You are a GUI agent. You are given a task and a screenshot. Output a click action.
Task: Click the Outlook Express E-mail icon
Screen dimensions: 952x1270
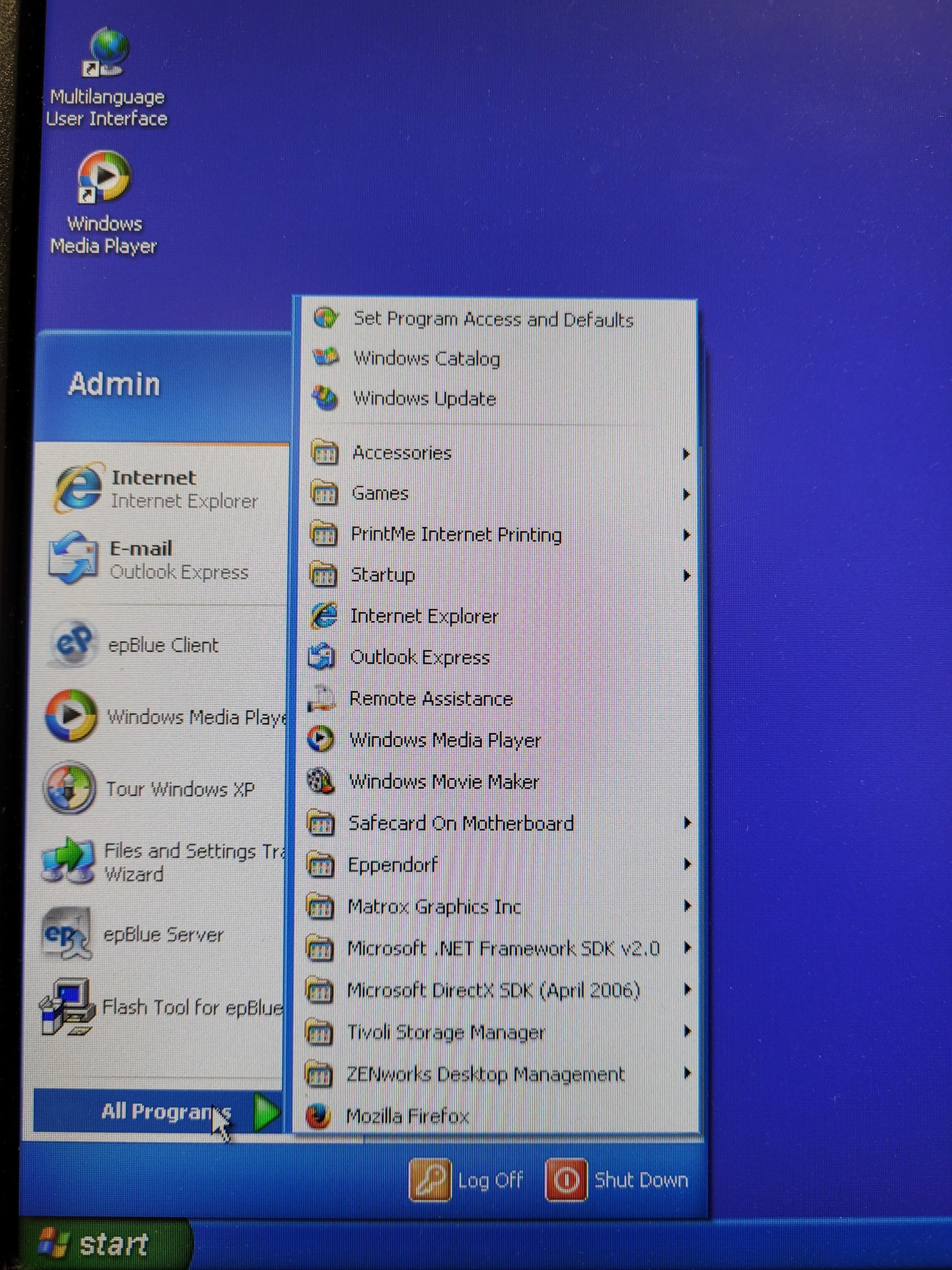(73, 559)
